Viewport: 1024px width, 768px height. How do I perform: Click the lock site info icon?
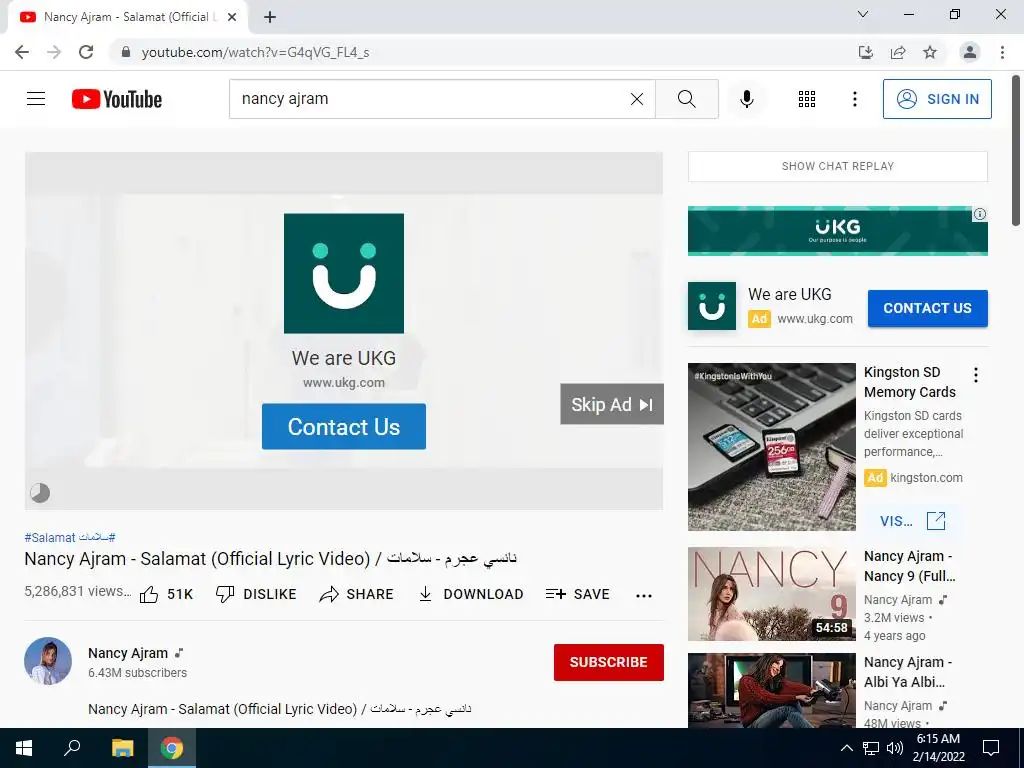[x=126, y=52]
